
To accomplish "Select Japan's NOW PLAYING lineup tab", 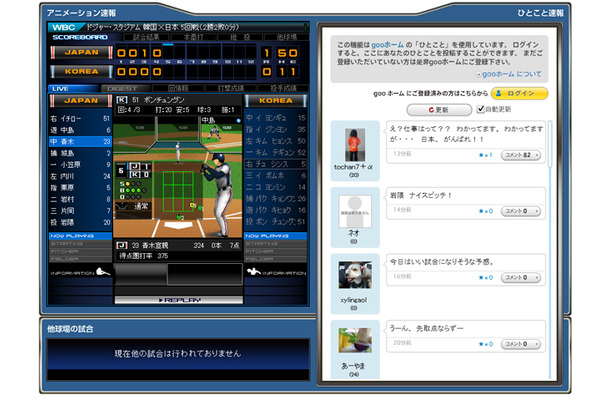I will (81, 236).
